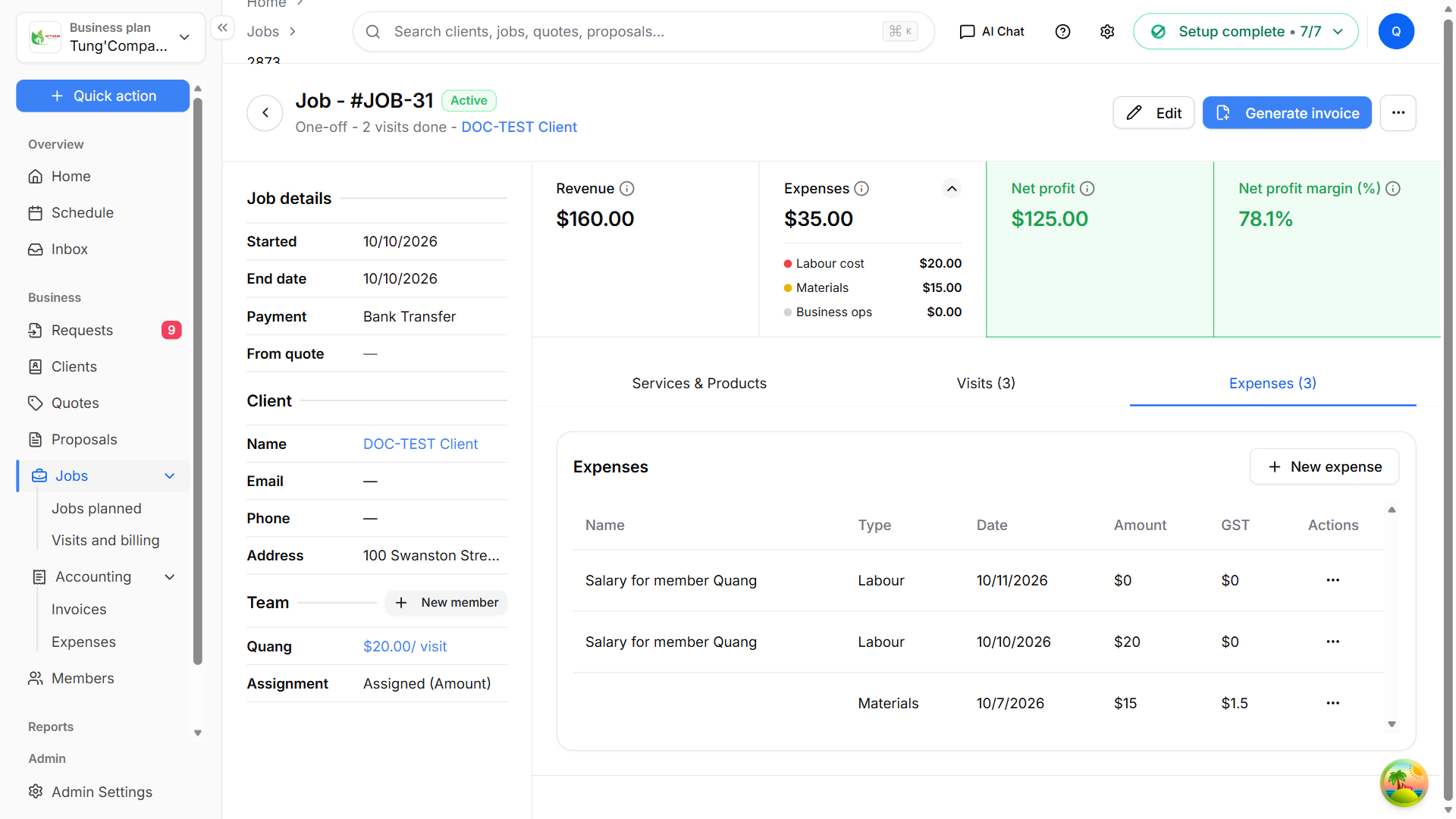Show Revenue info tooltip icon
Image resolution: width=1456 pixels, height=819 pixels.
[x=627, y=189]
